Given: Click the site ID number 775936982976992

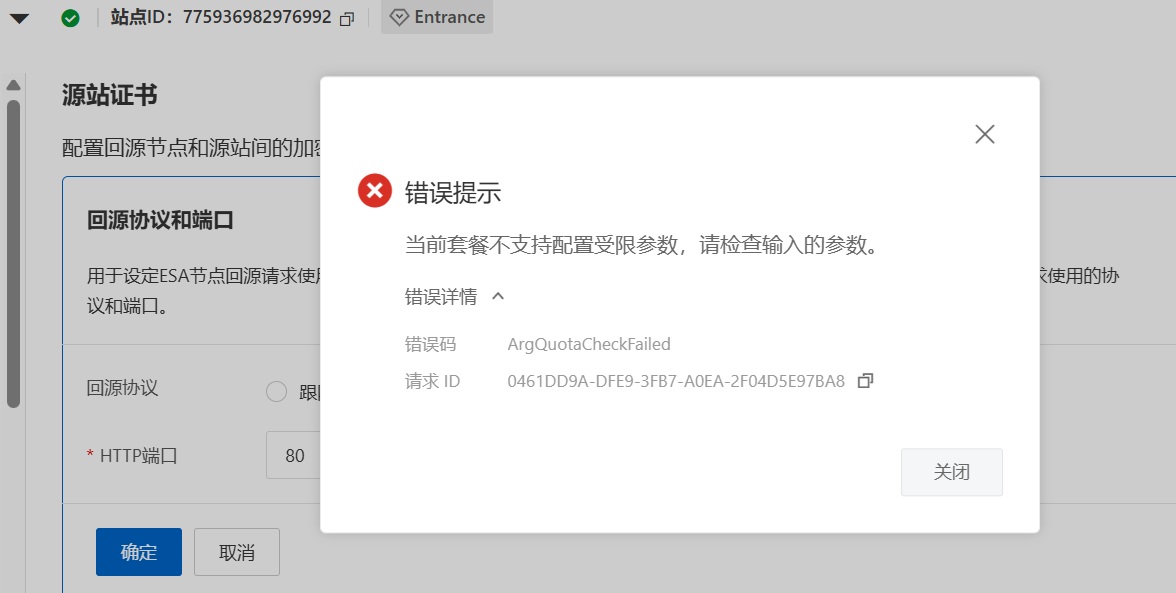Looking at the screenshot, I should [257, 17].
